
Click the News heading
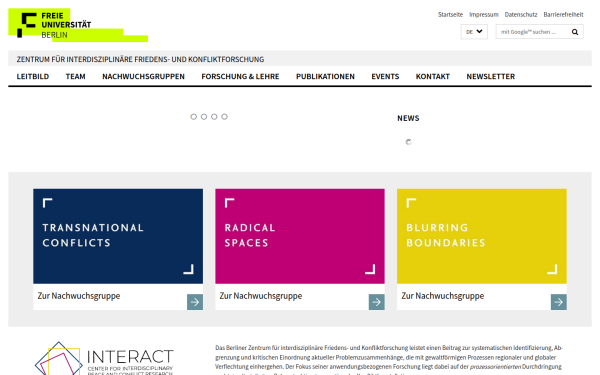(408, 118)
